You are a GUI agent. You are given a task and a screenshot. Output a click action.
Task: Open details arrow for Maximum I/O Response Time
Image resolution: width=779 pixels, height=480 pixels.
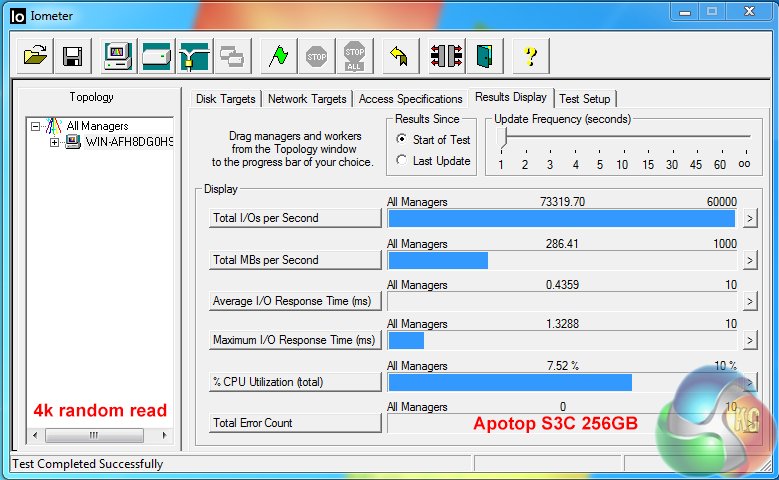click(x=750, y=340)
